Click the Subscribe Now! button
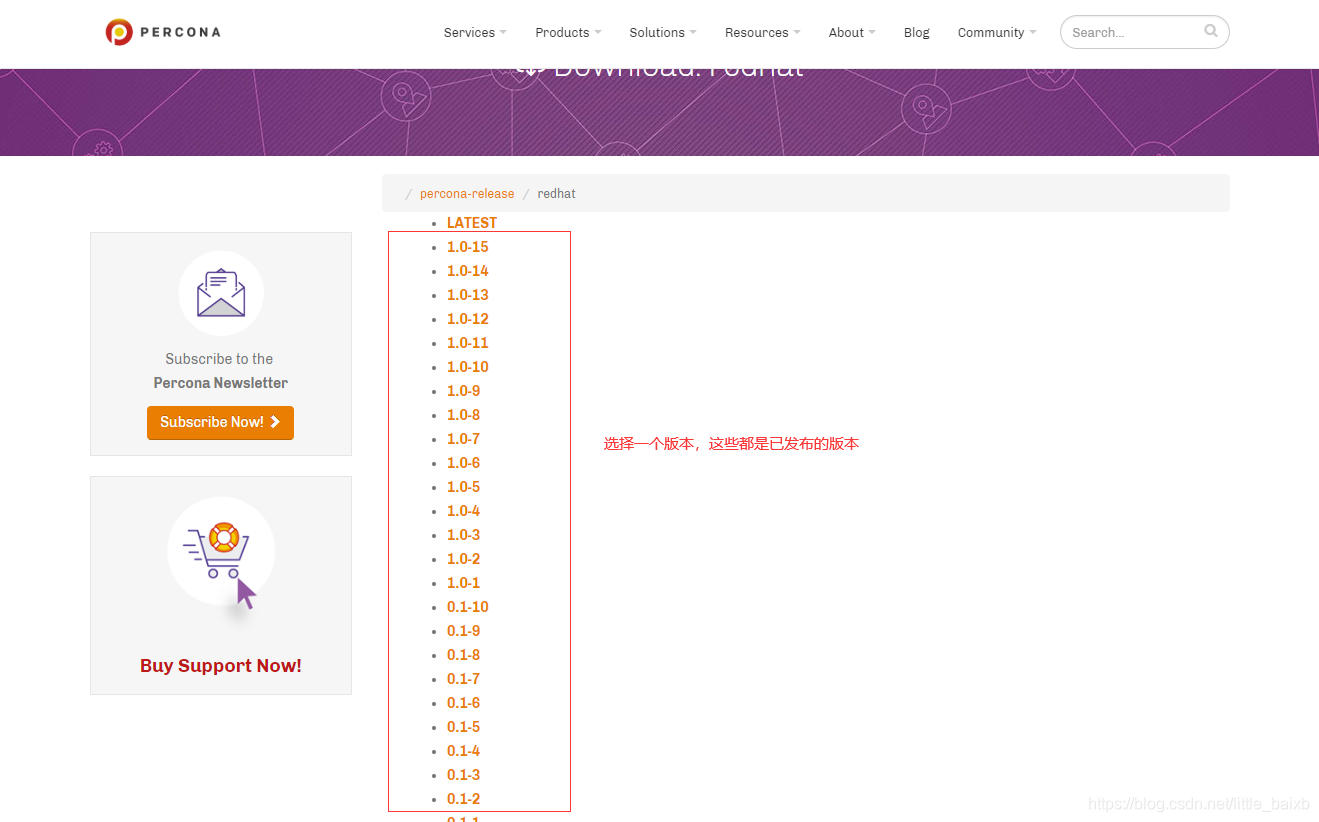Screen dimensions: 1319x822 point(220,422)
